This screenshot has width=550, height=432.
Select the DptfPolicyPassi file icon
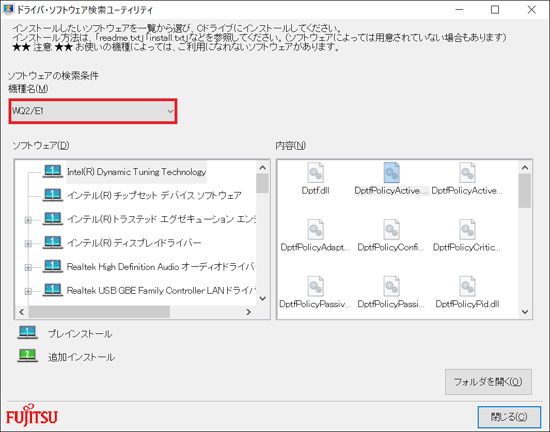click(x=391, y=286)
